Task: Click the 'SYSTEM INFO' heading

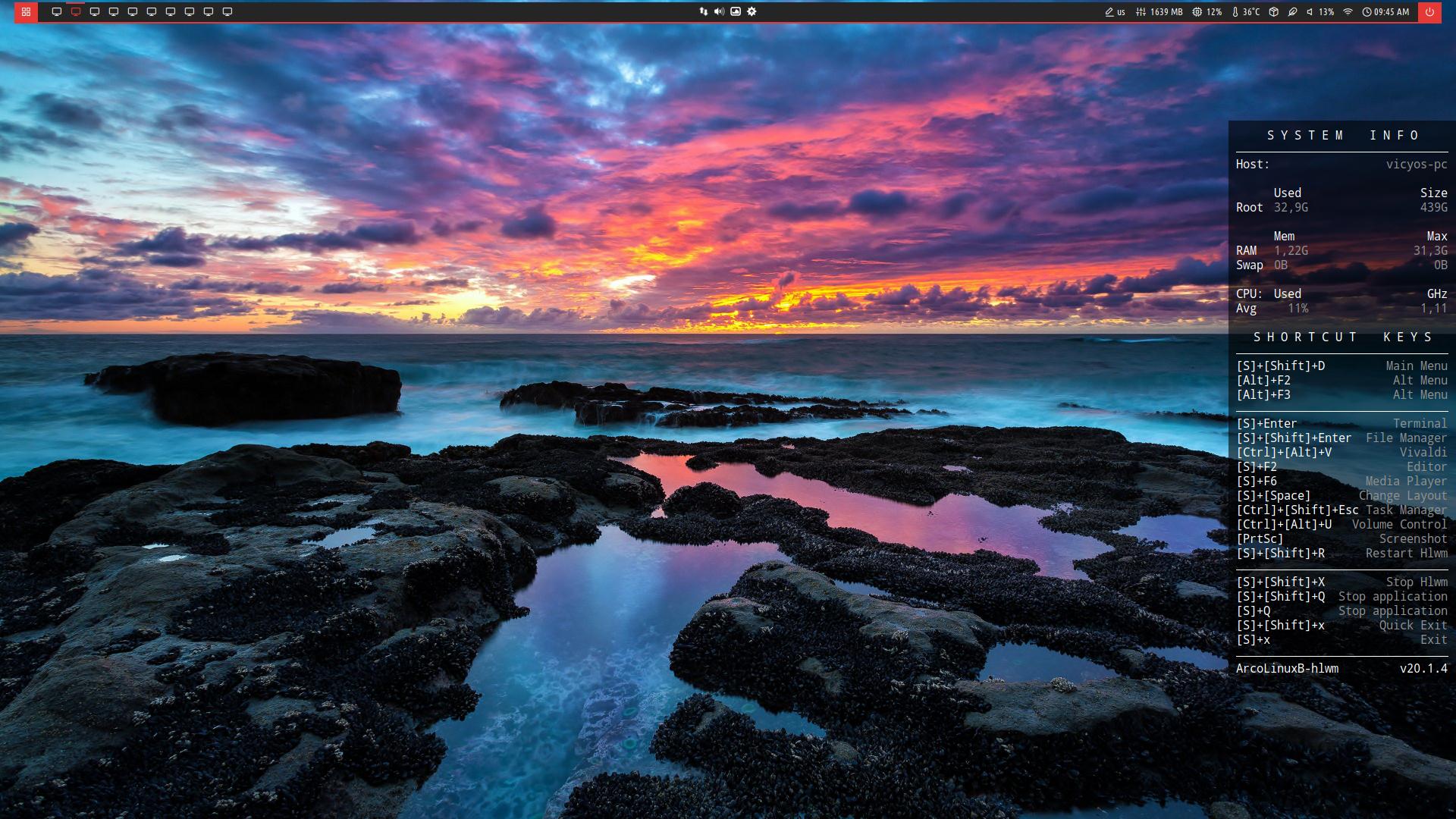Action: click(x=1342, y=135)
